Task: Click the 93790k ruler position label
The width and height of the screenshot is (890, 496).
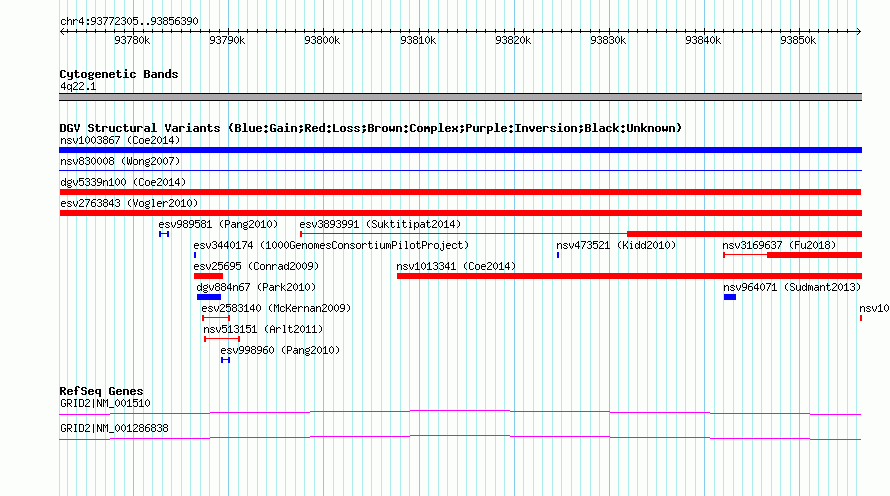Action: [226, 40]
